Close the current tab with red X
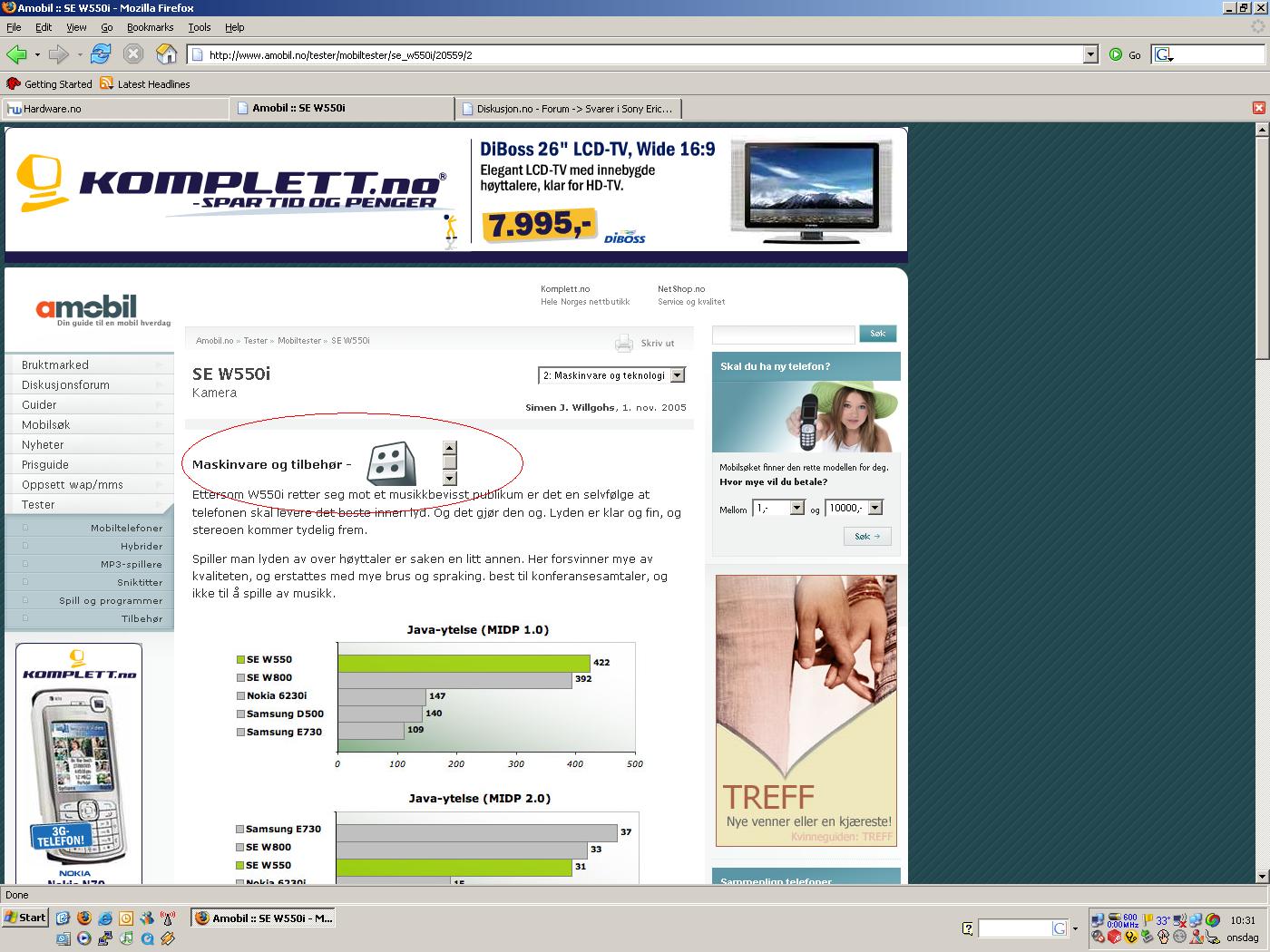This screenshot has height=952, width=1270. pyautogui.click(x=1258, y=108)
